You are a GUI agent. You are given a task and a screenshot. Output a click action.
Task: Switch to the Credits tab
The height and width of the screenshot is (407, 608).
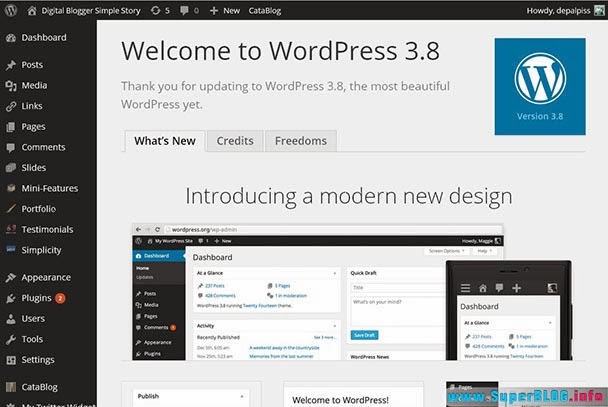point(235,141)
